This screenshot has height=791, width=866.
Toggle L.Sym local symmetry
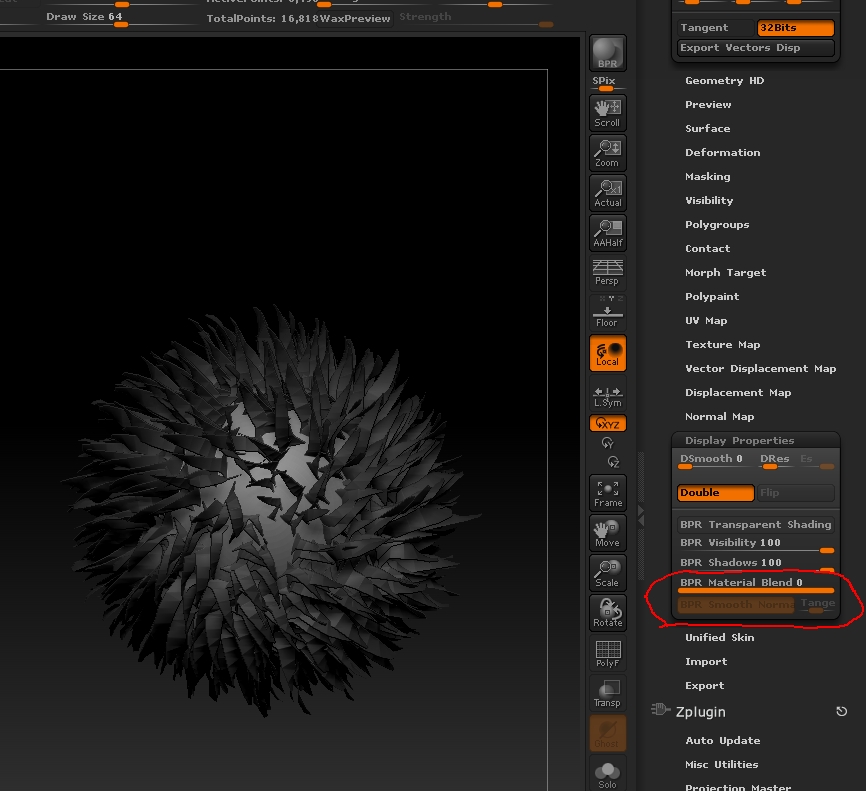click(x=608, y=393)
